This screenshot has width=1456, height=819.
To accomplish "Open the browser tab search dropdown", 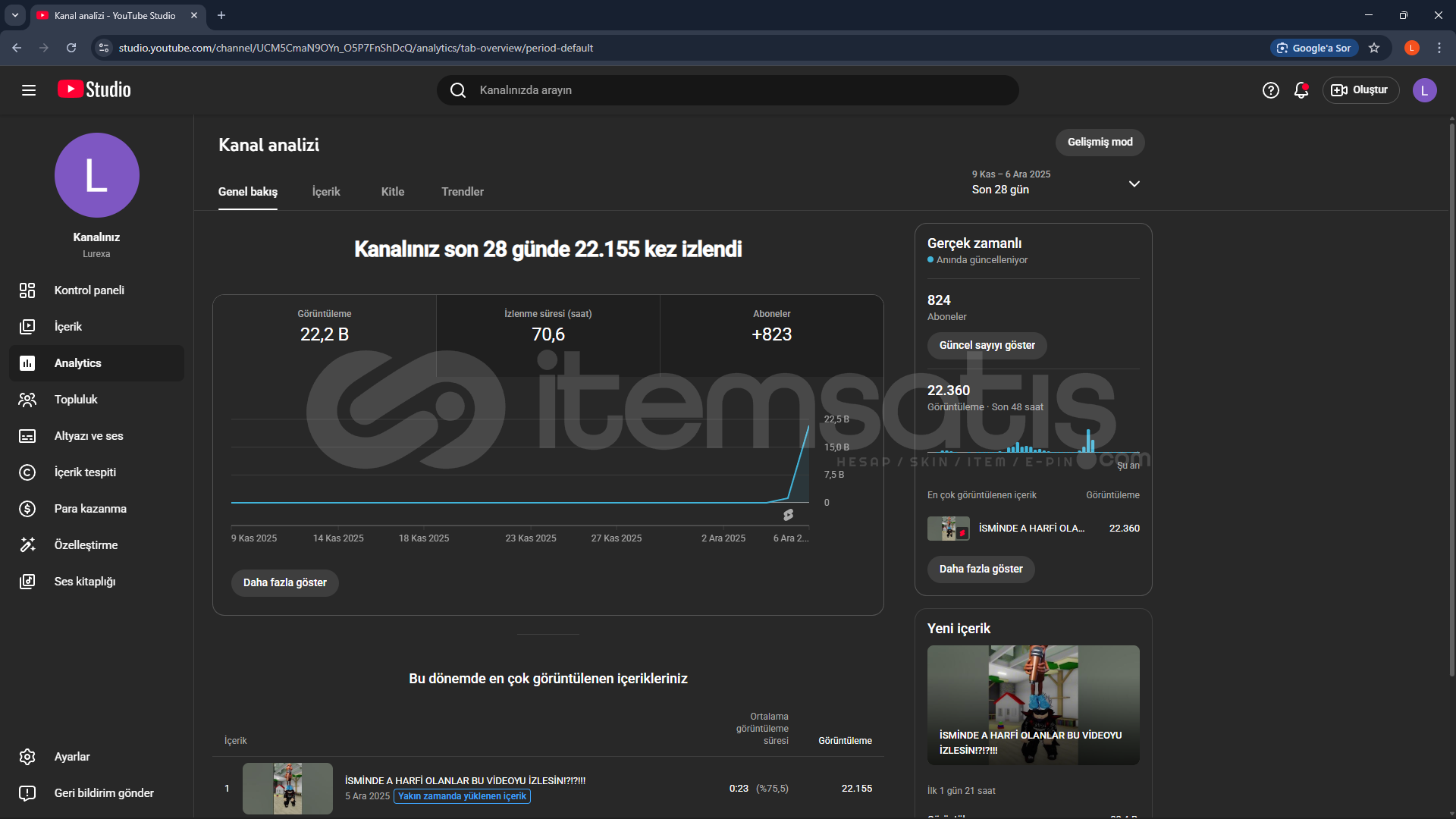I will tap(14, 15).
